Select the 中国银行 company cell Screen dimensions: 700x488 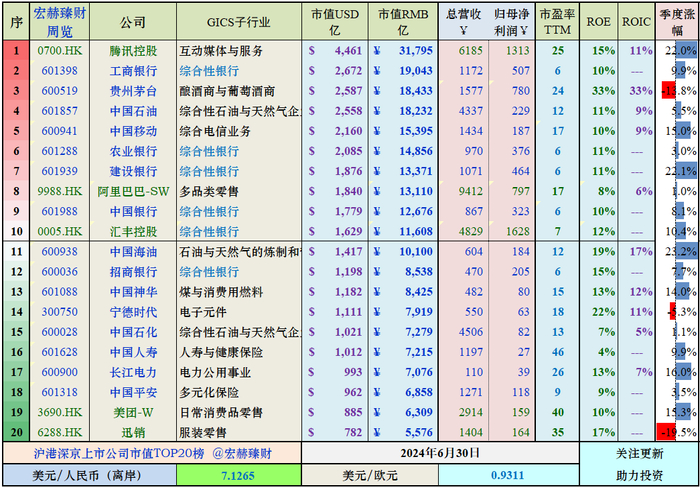[x=133, y=212]
